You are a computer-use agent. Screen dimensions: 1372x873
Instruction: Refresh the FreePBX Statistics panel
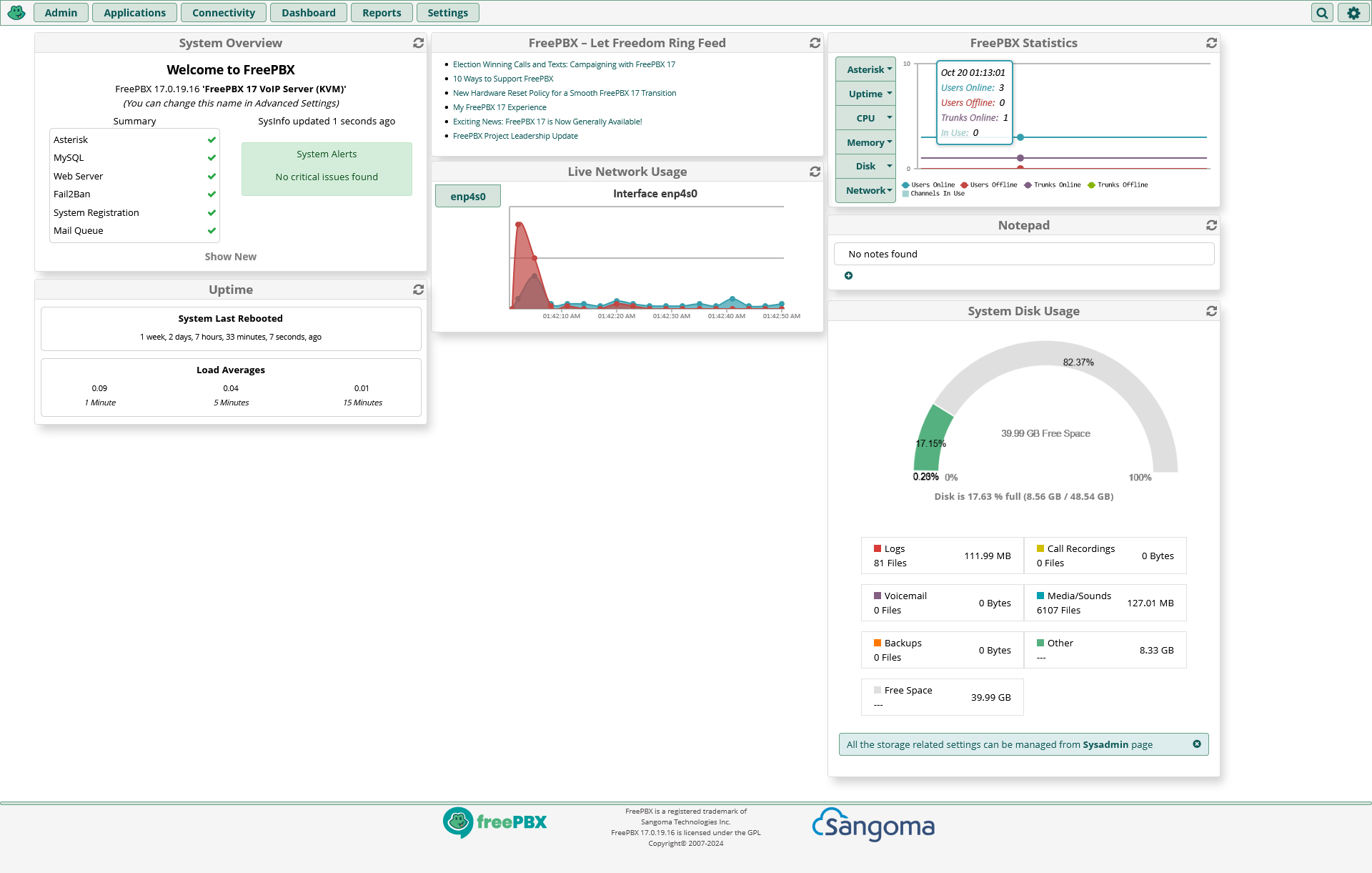point(1211,43)
